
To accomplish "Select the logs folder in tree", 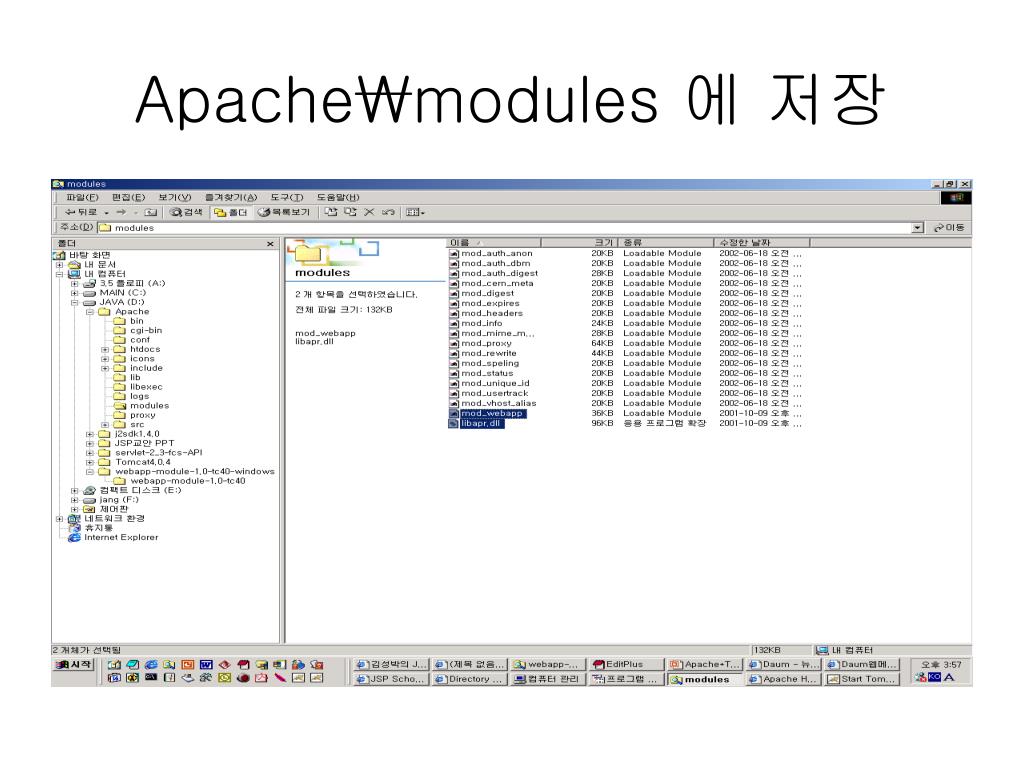I will click(x=139, y=396).
